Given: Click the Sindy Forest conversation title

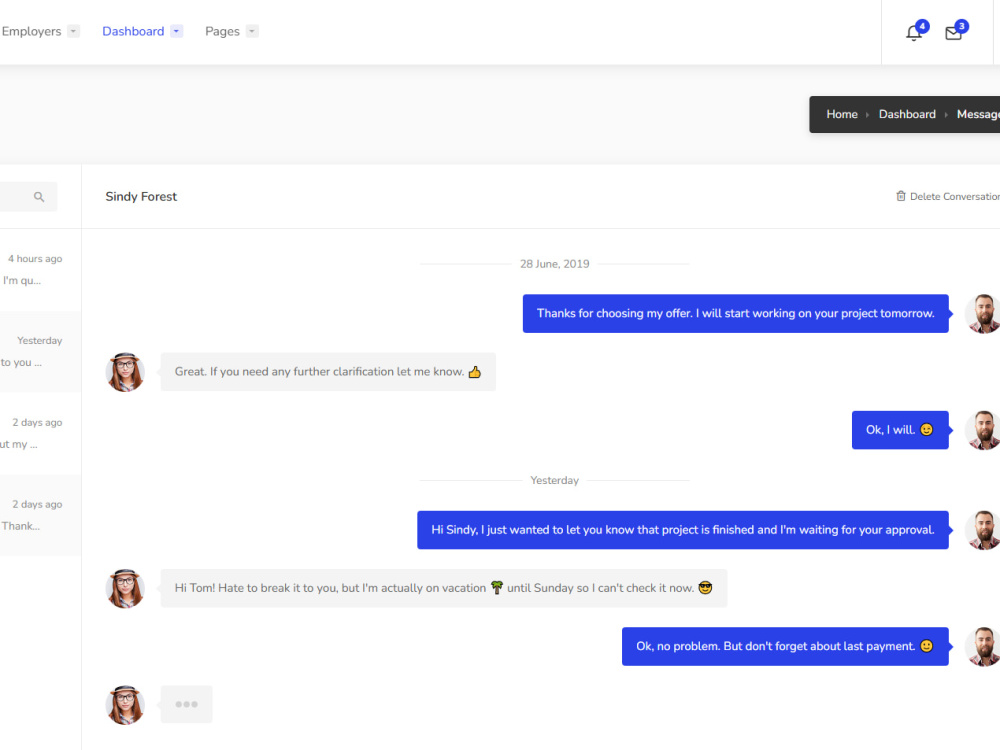Looking at the screenshot, I should point(141,196).
